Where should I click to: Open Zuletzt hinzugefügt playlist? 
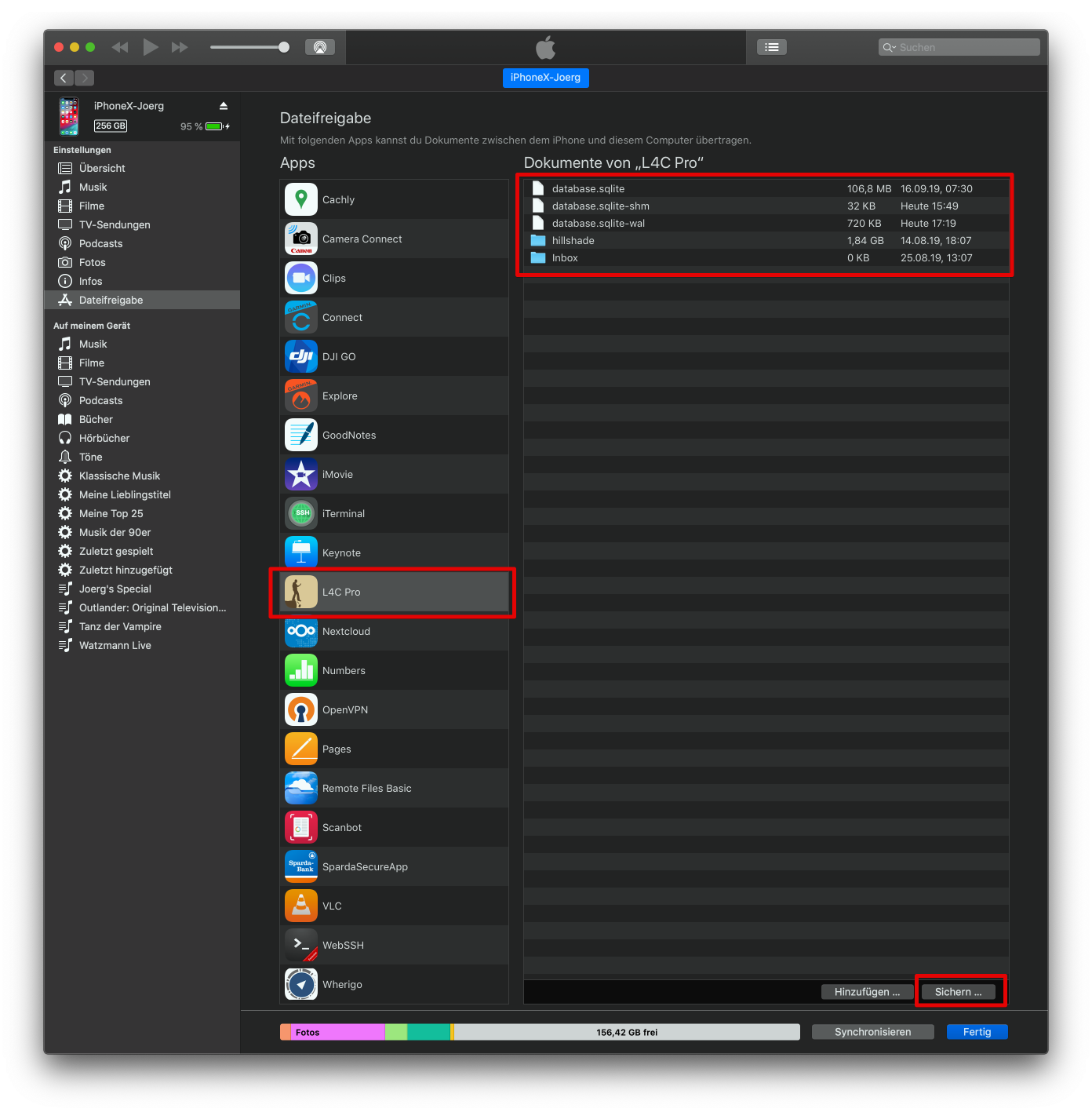(x=142, y=570)
